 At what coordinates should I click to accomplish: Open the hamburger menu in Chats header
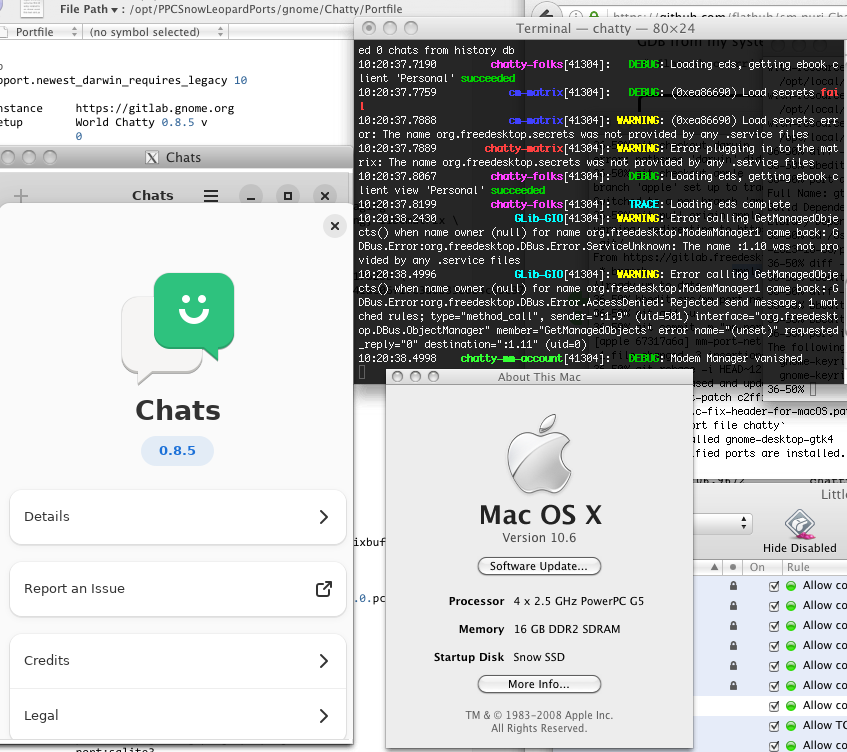[x=211, y=196]
